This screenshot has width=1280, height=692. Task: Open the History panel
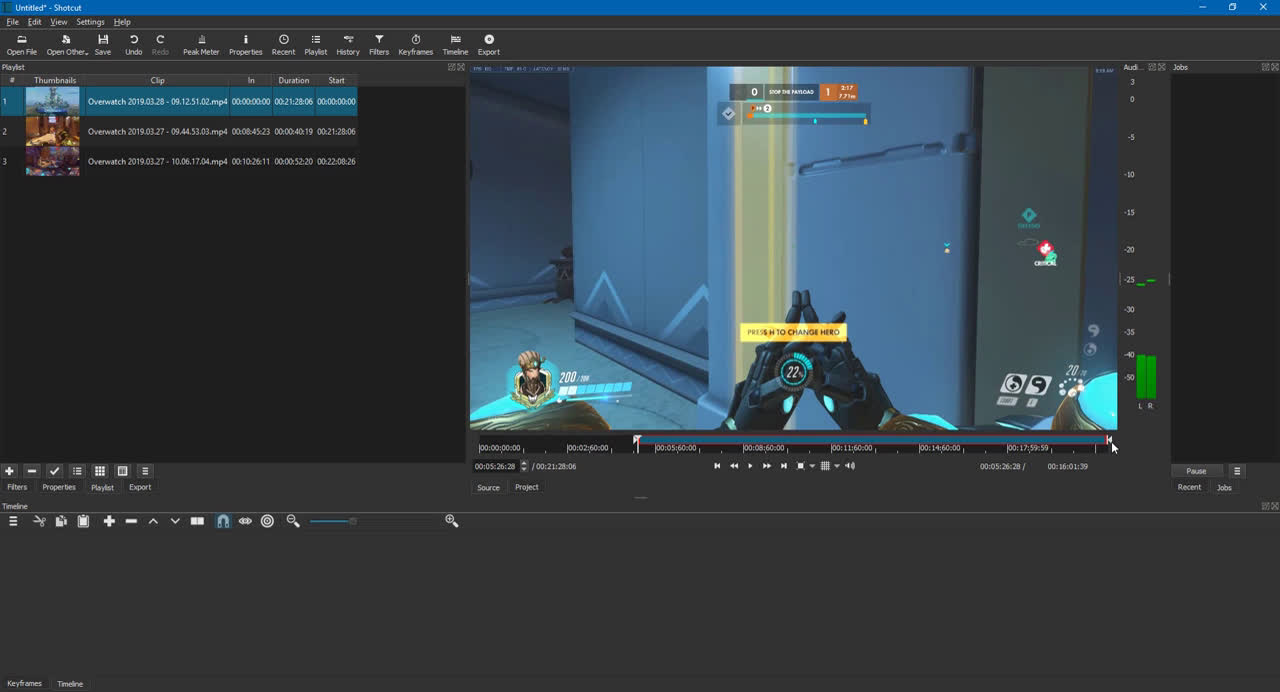348,44
